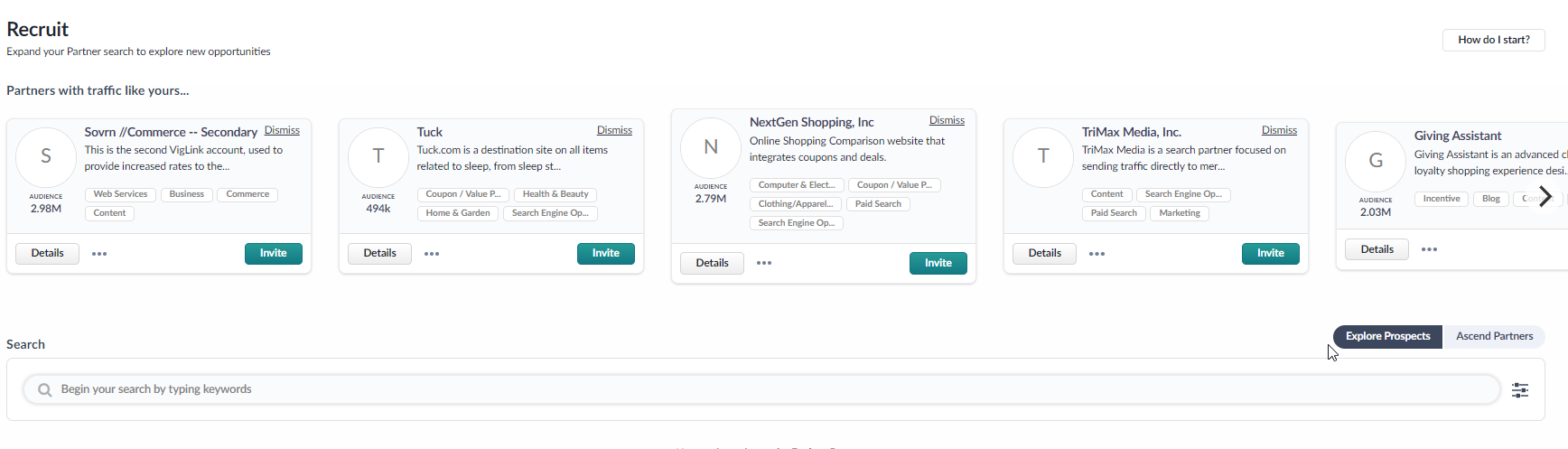1568x449 pixels.
Task: Click audience value 2.98M
Action: click(46, 209)
